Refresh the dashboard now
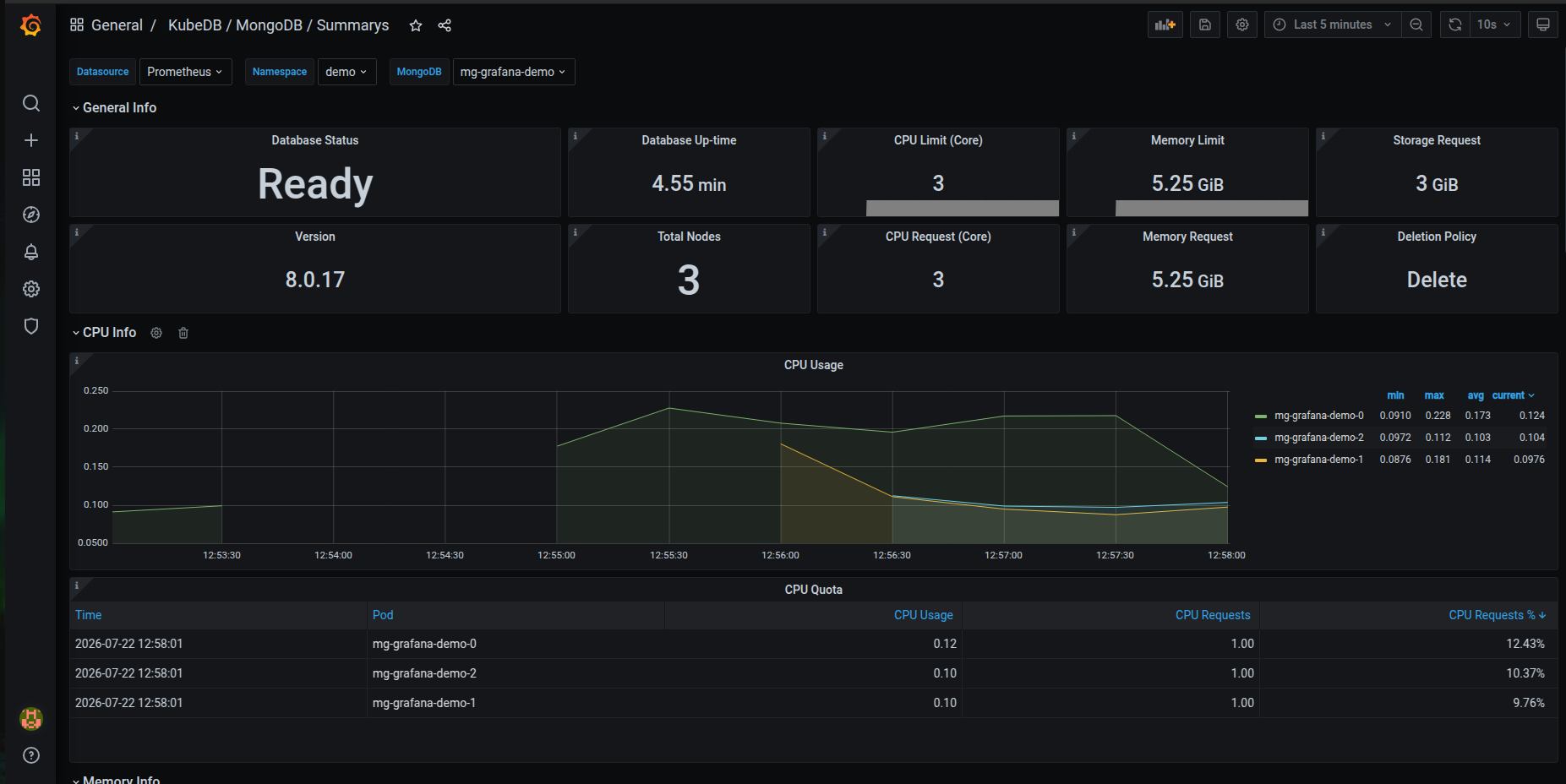The width and height of the screenshot is (1566, 784). [x=1455, y=24]
